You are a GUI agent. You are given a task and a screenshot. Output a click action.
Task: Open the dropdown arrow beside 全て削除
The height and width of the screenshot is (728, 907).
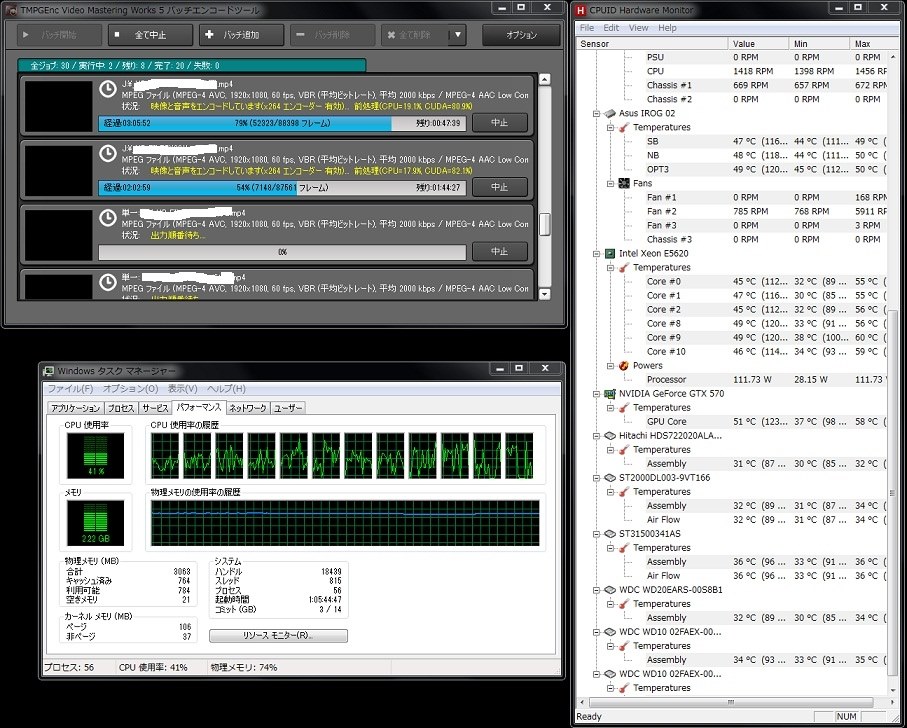coord(458,35)
